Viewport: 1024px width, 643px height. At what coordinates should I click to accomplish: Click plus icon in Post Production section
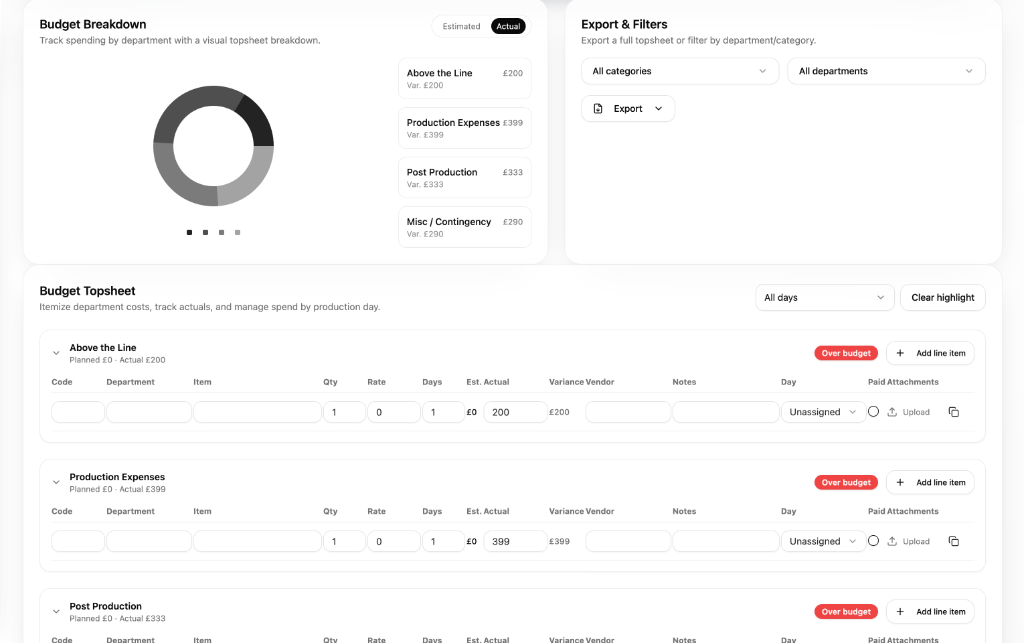900,612
